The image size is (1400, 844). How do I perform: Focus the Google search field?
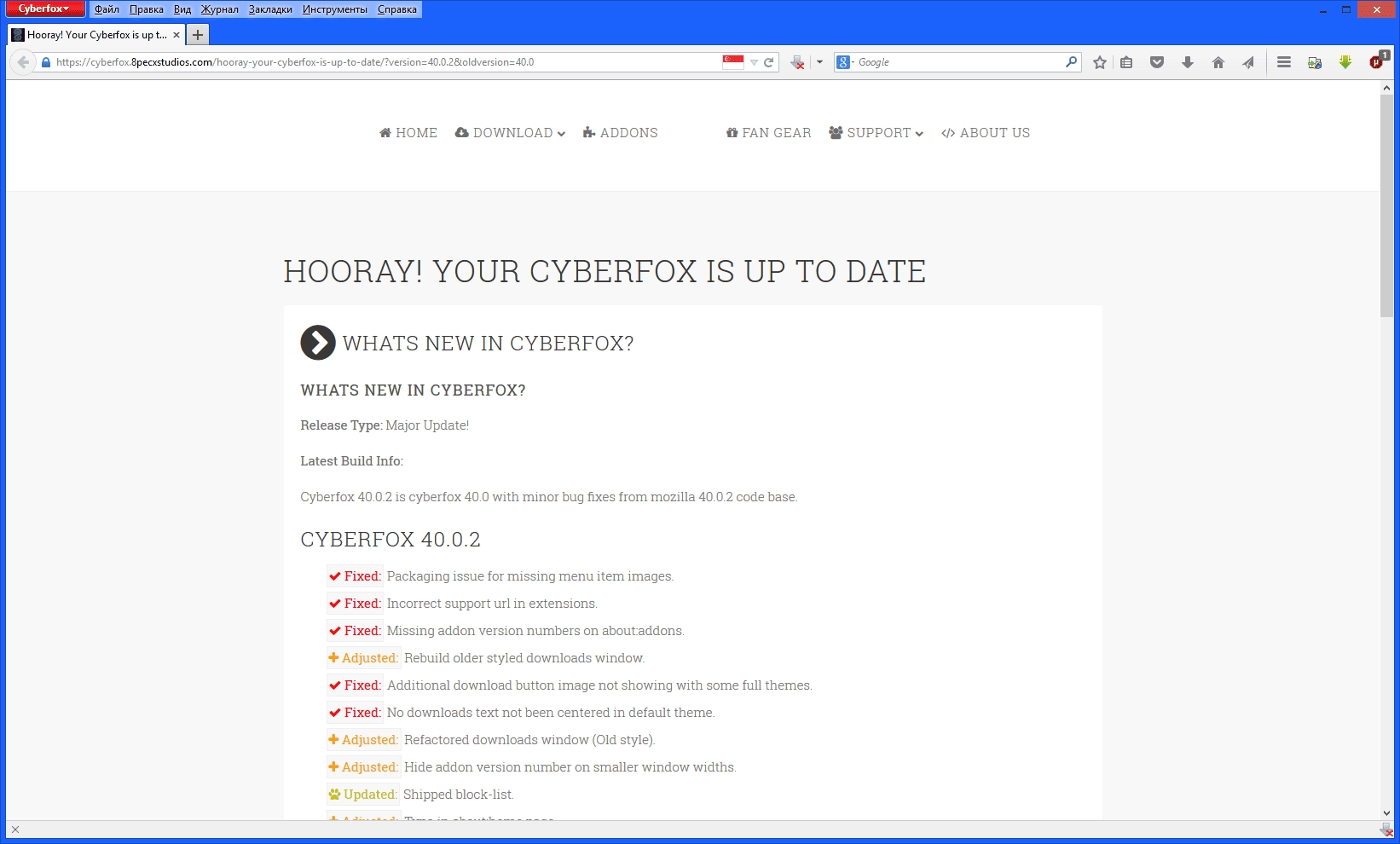959,62
